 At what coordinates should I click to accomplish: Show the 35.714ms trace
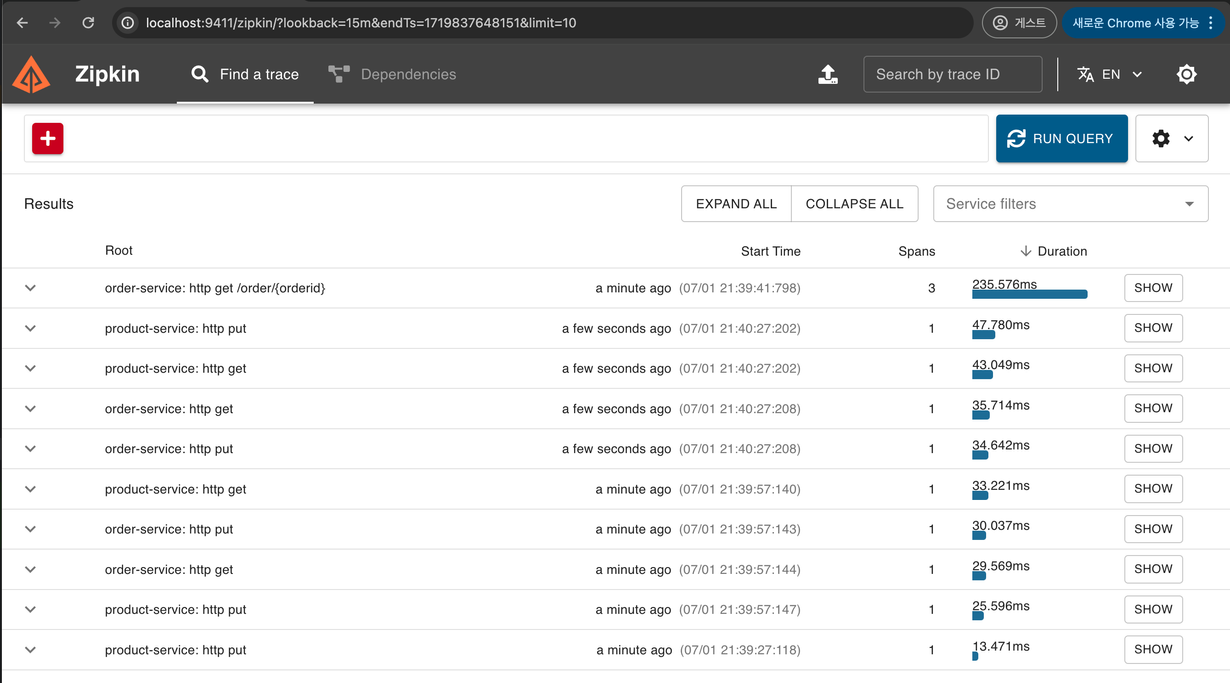pyautogui.click(x=1153, y=408)
